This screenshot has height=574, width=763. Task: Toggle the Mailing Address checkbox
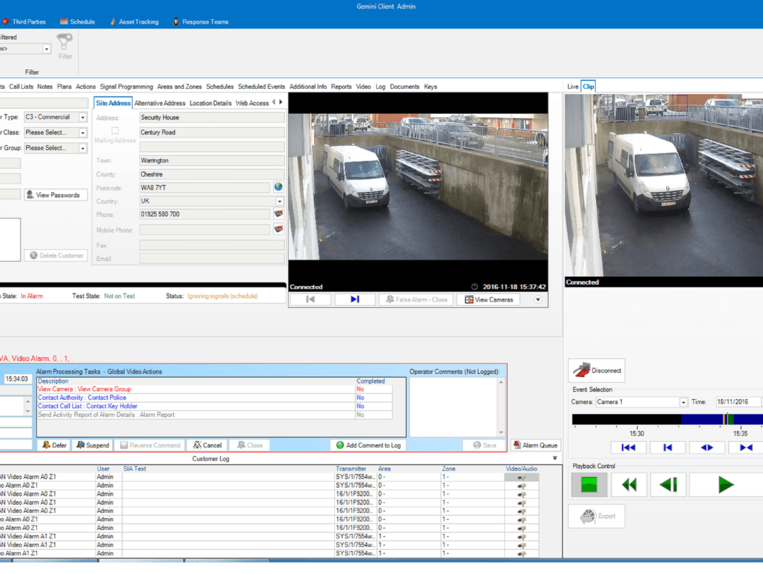click(115, 131)
